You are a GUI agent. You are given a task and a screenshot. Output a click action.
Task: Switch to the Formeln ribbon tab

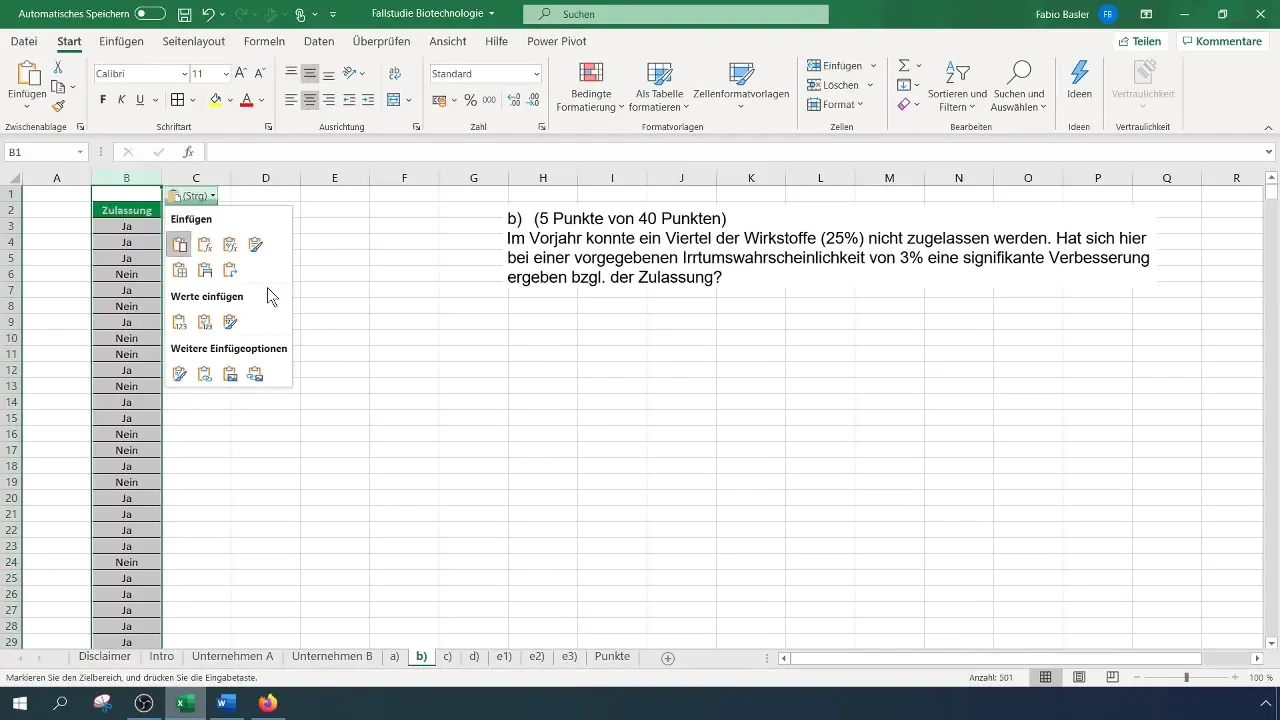click(x=264, y=41)
